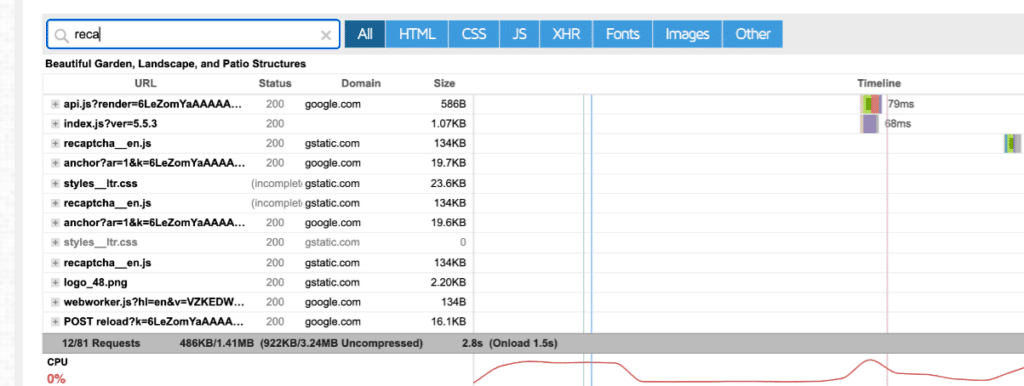Clear the search filter with the X icon
The width and height of the screenshot is (1024, 386).
point(326,35)
